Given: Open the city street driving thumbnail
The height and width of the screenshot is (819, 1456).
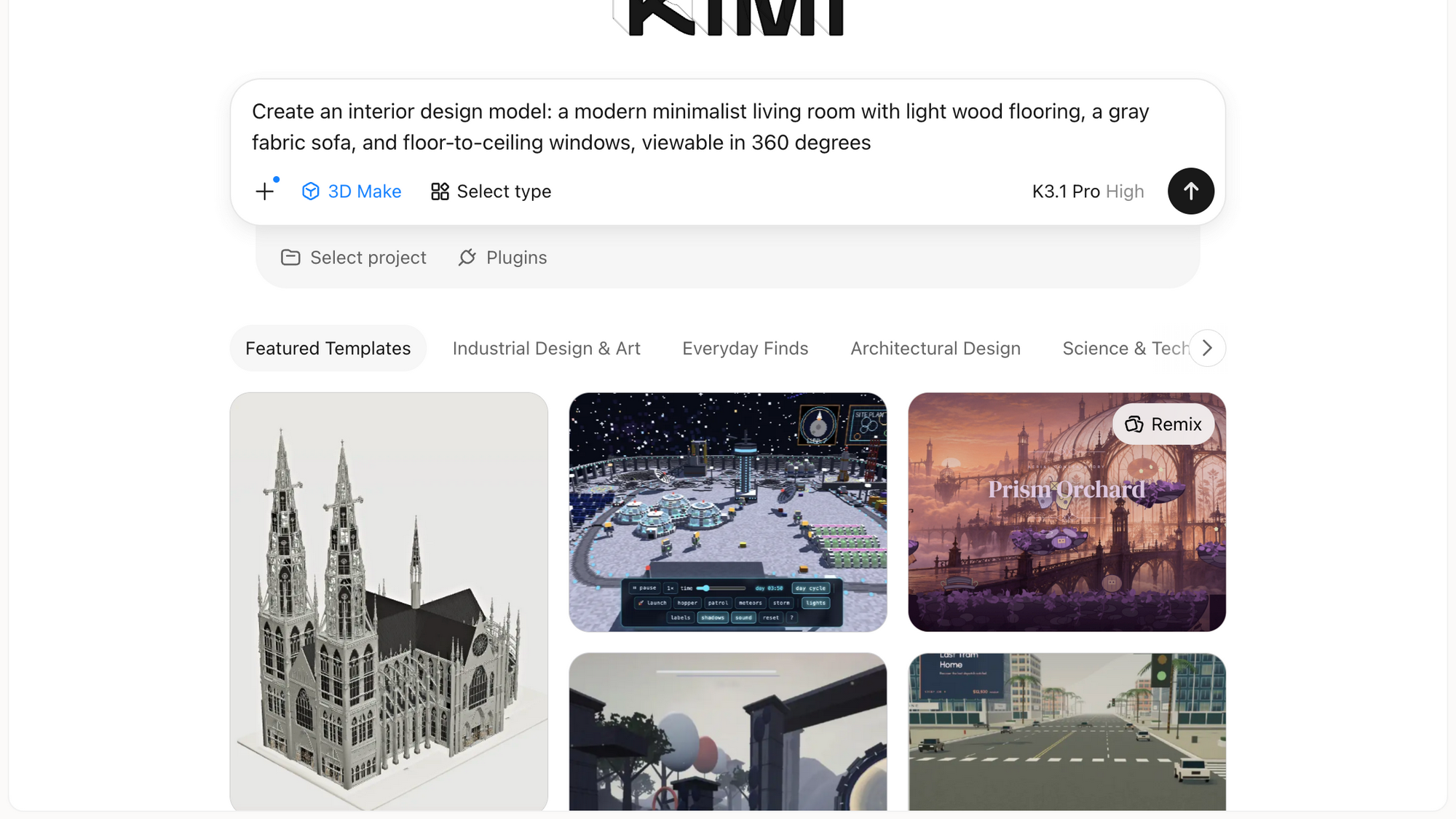Looking at the screenshot, I should 1067,732.
